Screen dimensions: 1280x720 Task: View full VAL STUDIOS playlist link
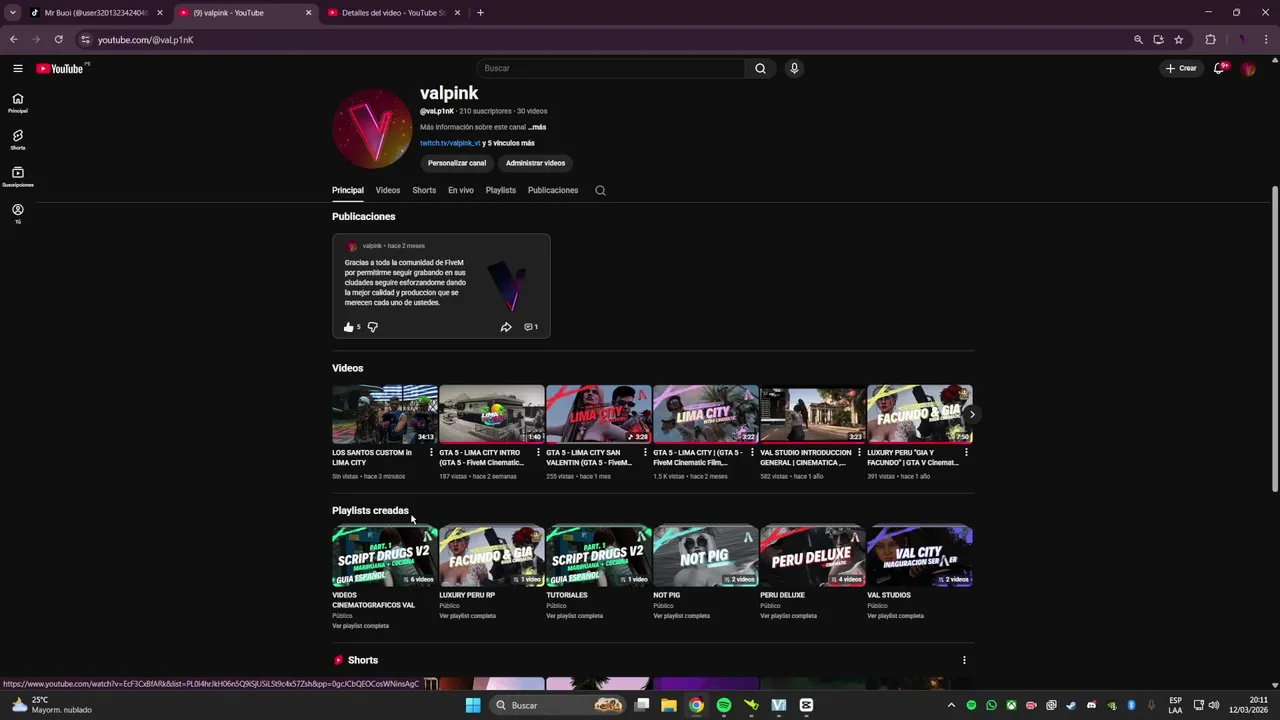pyautogui.click(x=895, y=616)
